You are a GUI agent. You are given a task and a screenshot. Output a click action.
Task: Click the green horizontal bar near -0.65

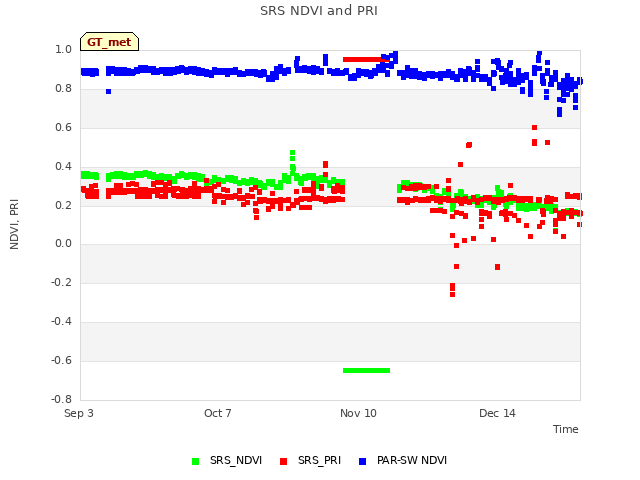(367, 371)
